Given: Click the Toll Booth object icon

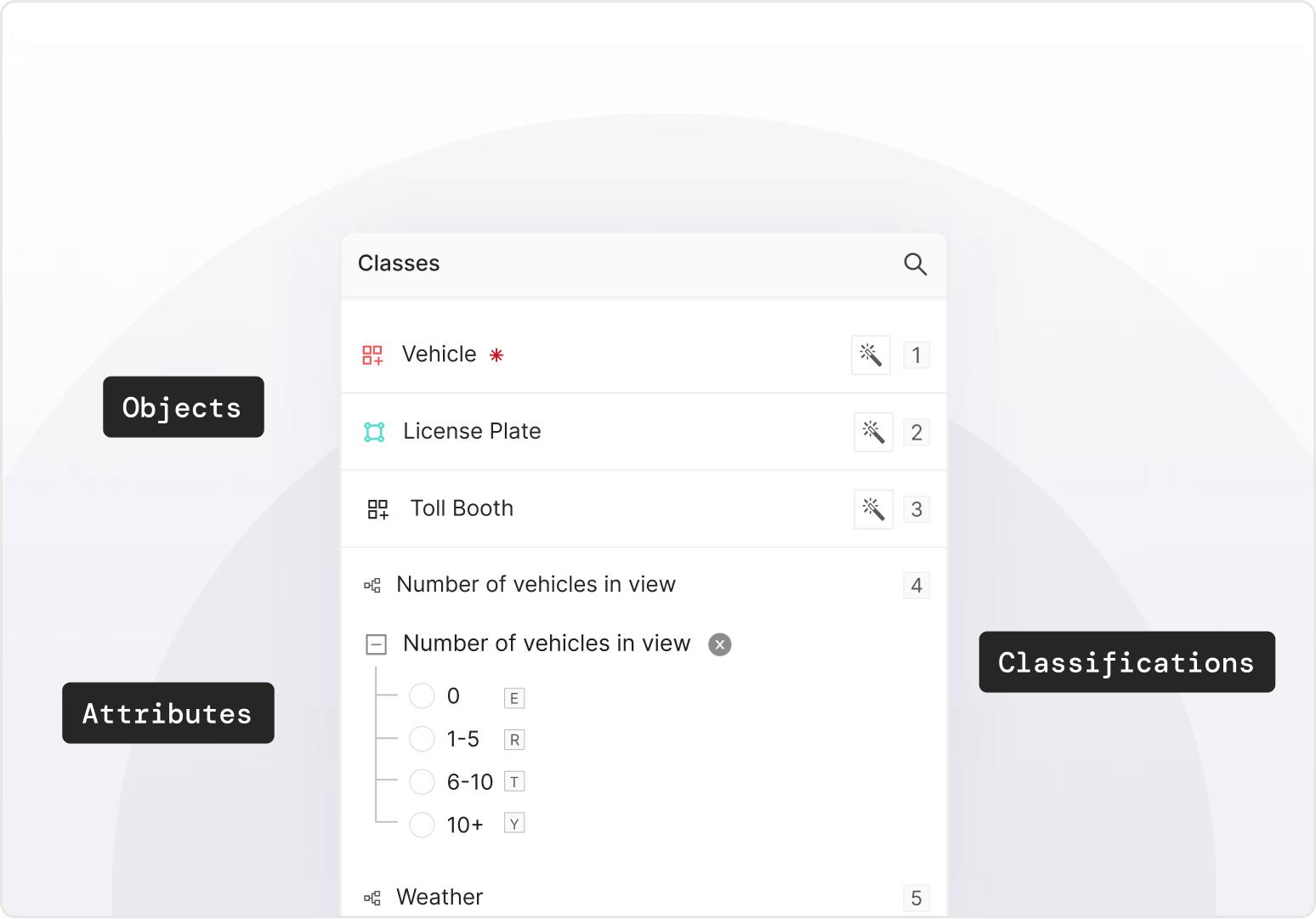Looking at the screenshot, I should 377,509.
